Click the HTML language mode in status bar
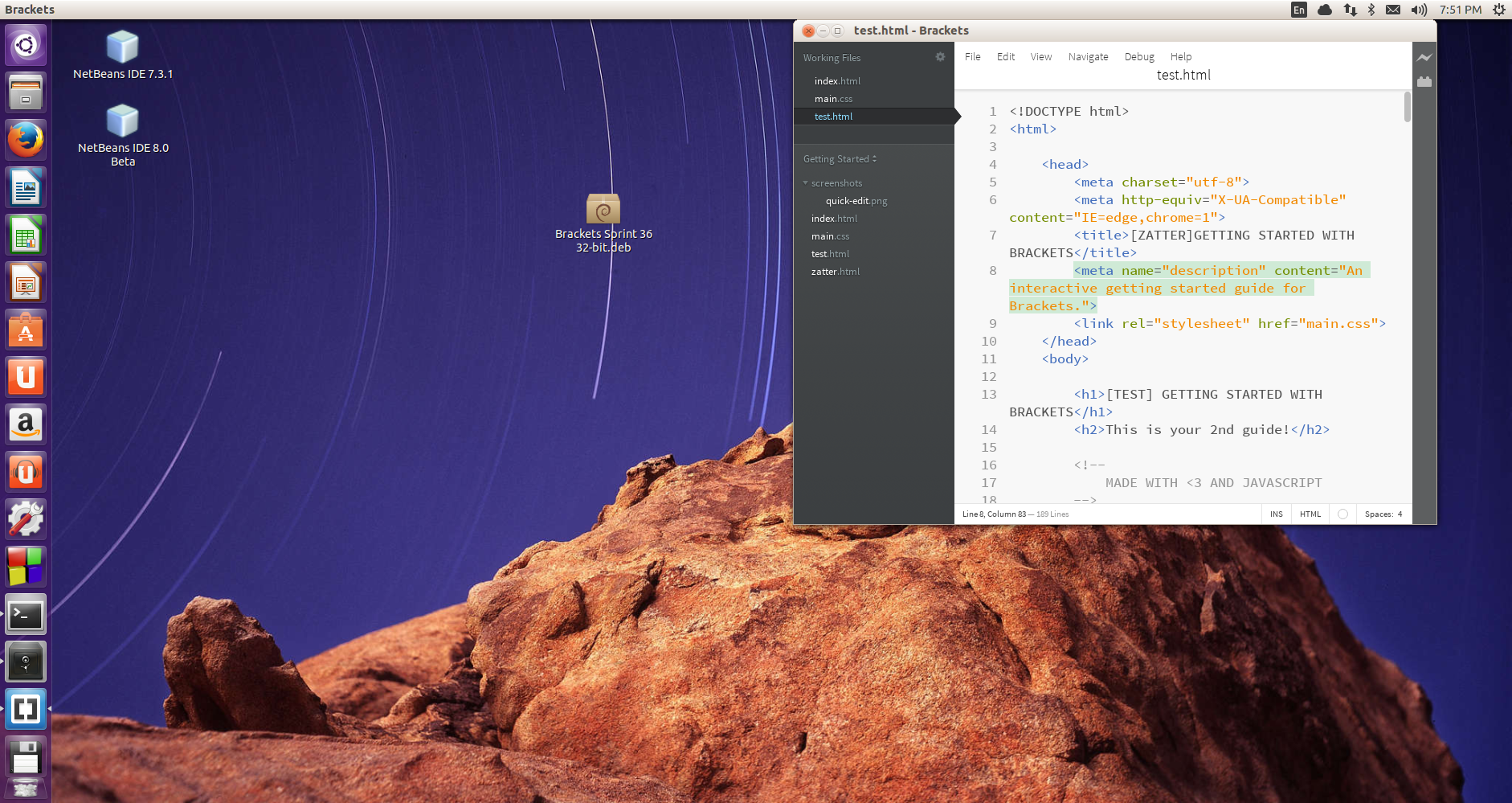Screen dimensions: 1512x803 click(1310, 514)
